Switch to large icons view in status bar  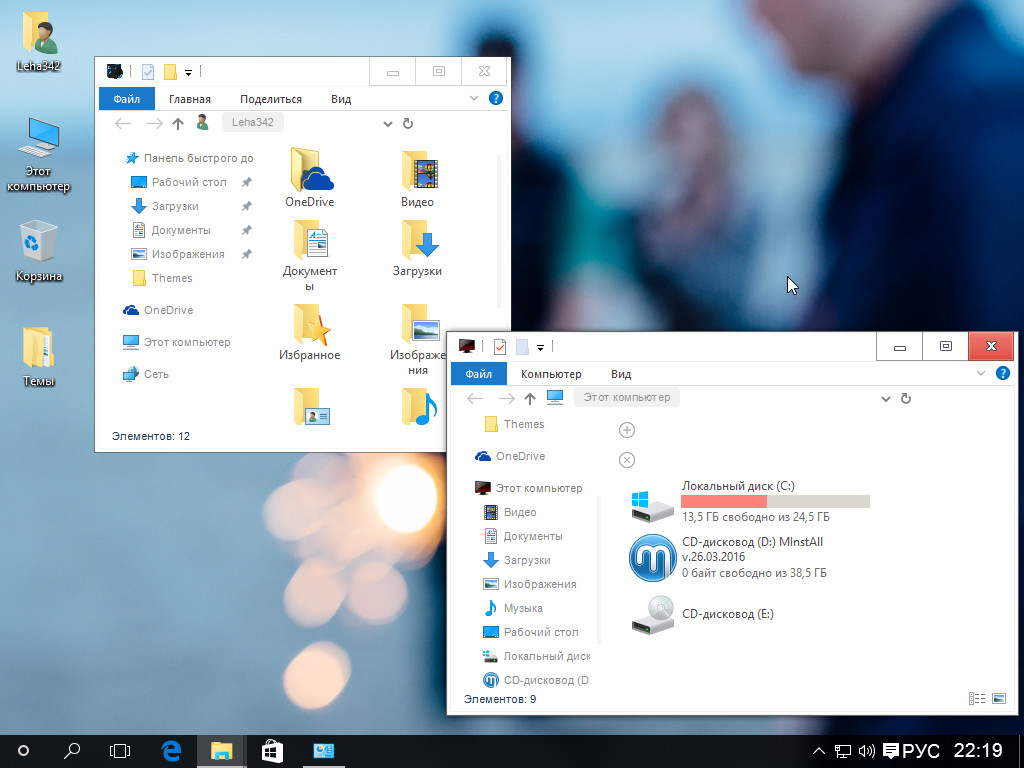pyautogui.click(x=998, y=698)
